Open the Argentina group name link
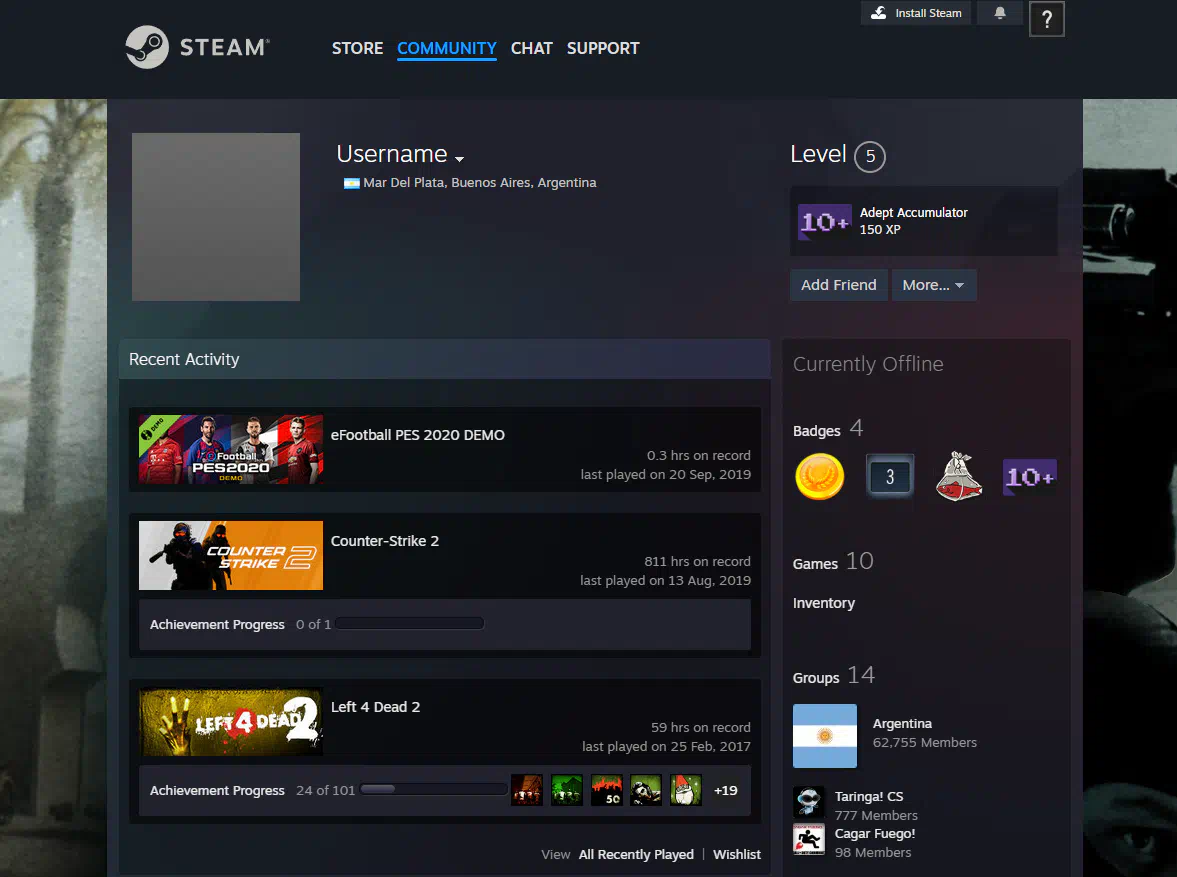This screenshot has width=1177, height=877. pyautogui.click(x=902, y=724)
